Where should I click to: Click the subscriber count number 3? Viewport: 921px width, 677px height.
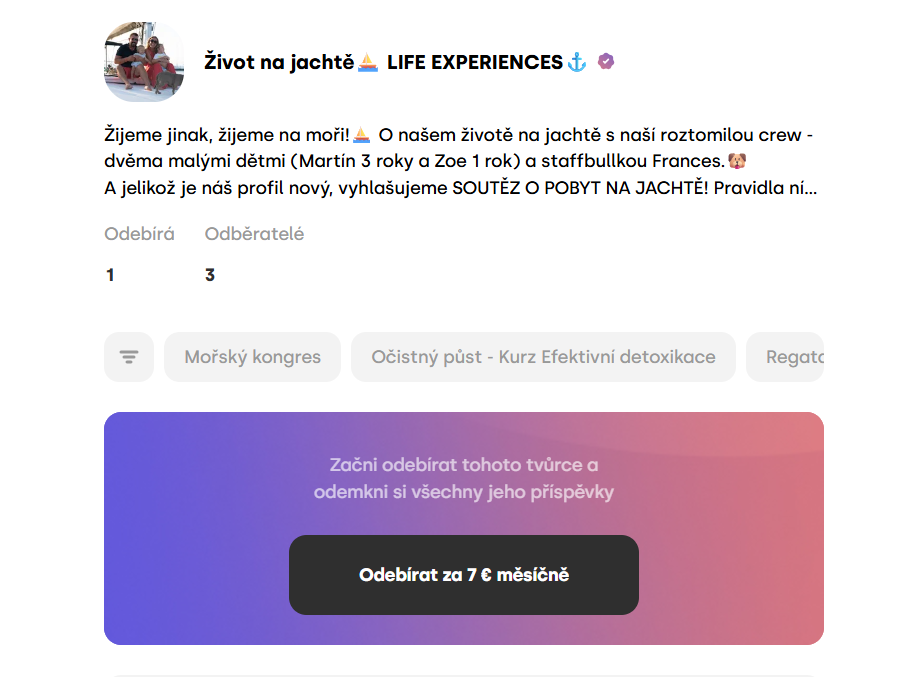(210, 275)
